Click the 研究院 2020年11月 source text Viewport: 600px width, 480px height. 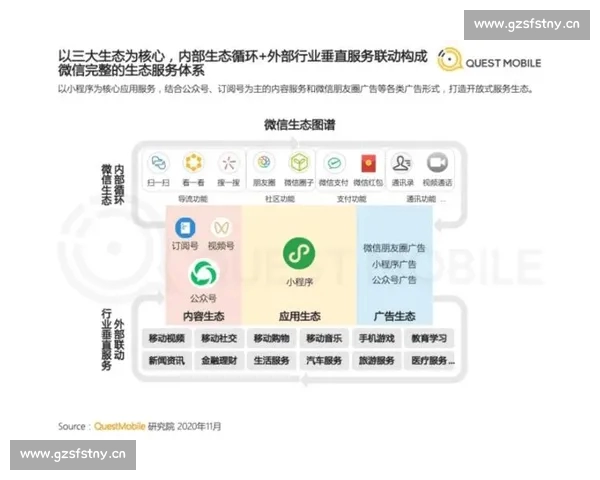[x=184, y=426]
